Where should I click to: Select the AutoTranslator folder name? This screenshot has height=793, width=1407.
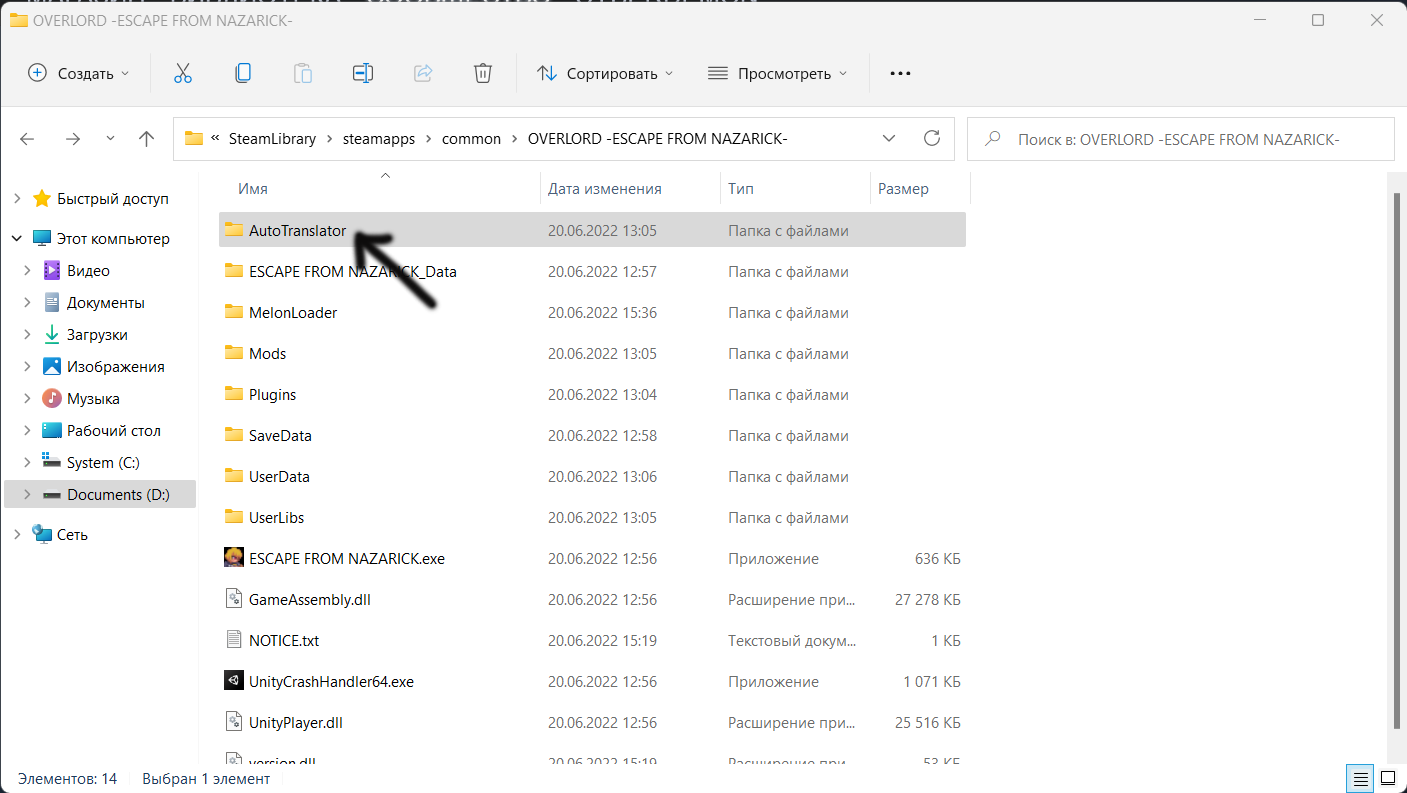click(x=297, y=230)
